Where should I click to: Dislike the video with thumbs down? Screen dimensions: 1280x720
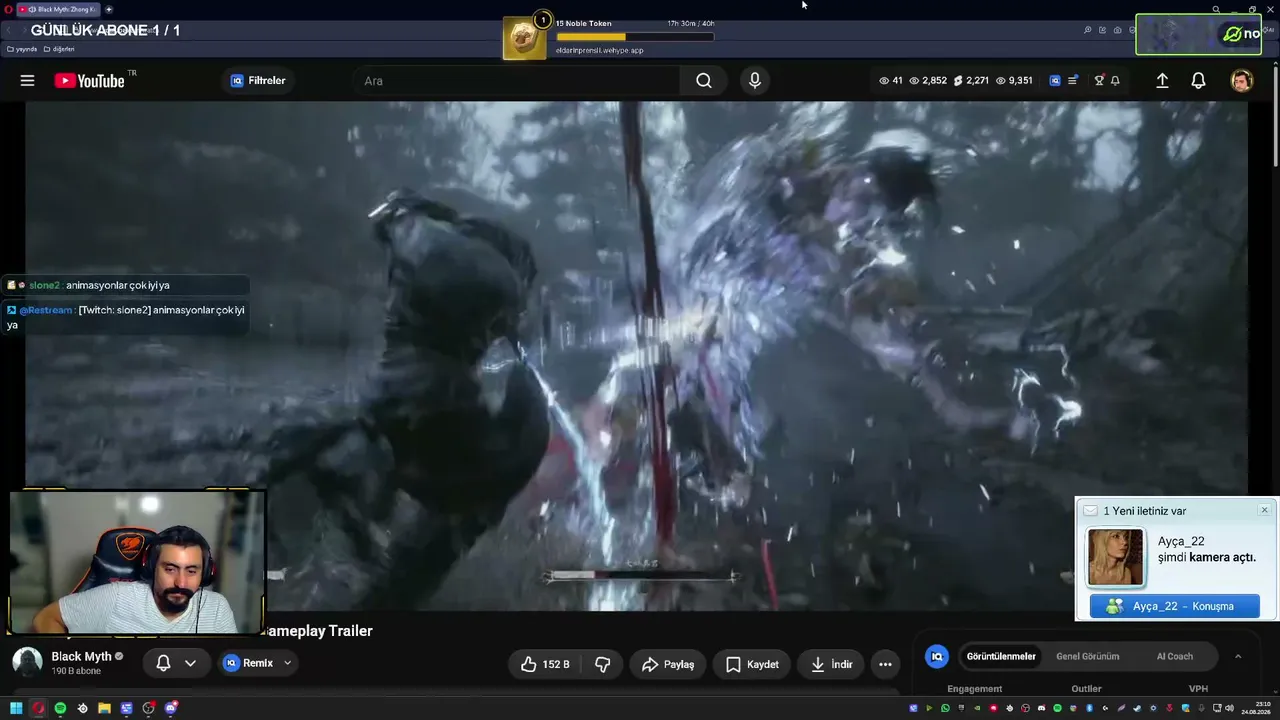tap(603, 664)
